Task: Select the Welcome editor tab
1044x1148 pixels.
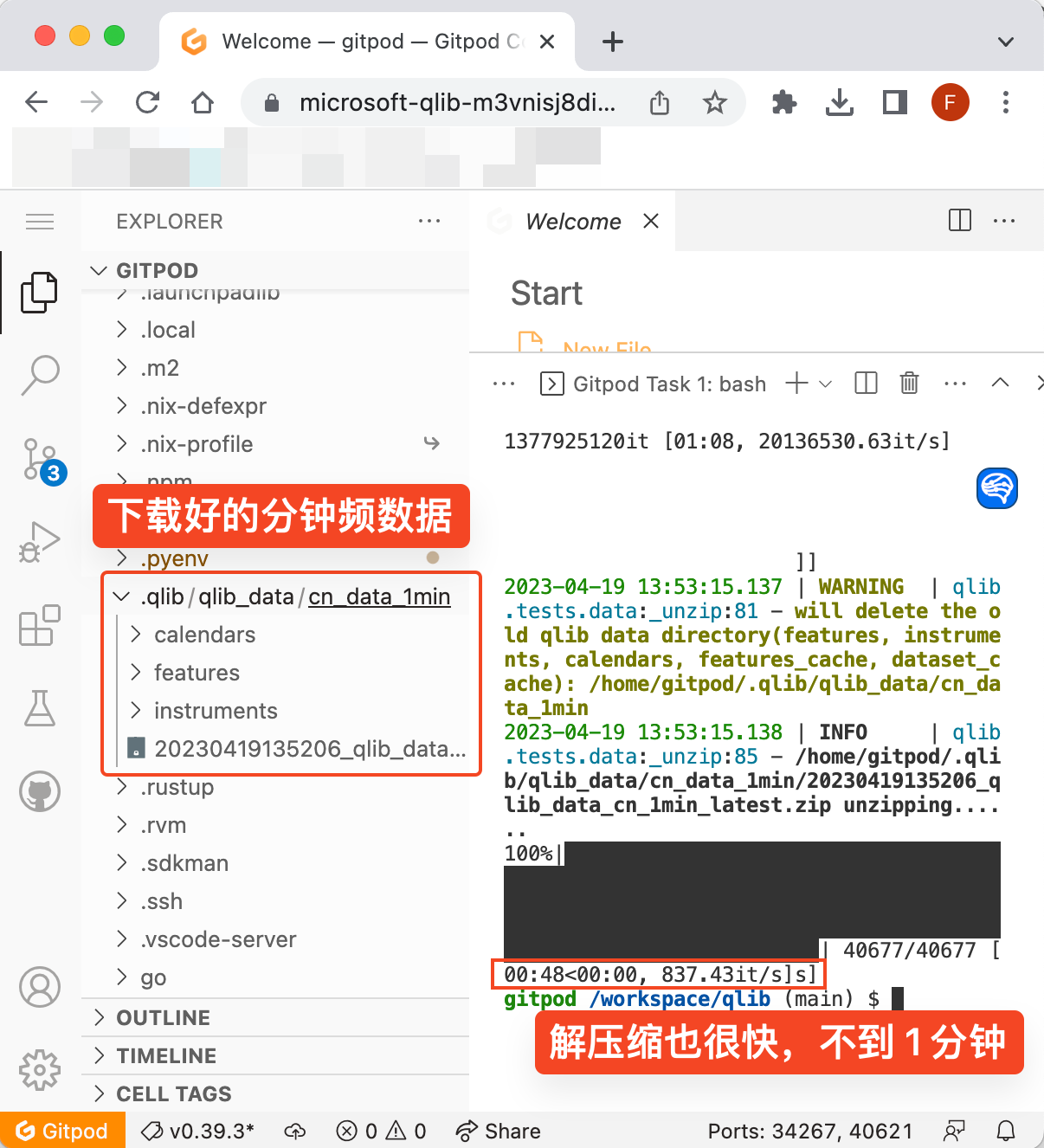Action: [572, 222]
